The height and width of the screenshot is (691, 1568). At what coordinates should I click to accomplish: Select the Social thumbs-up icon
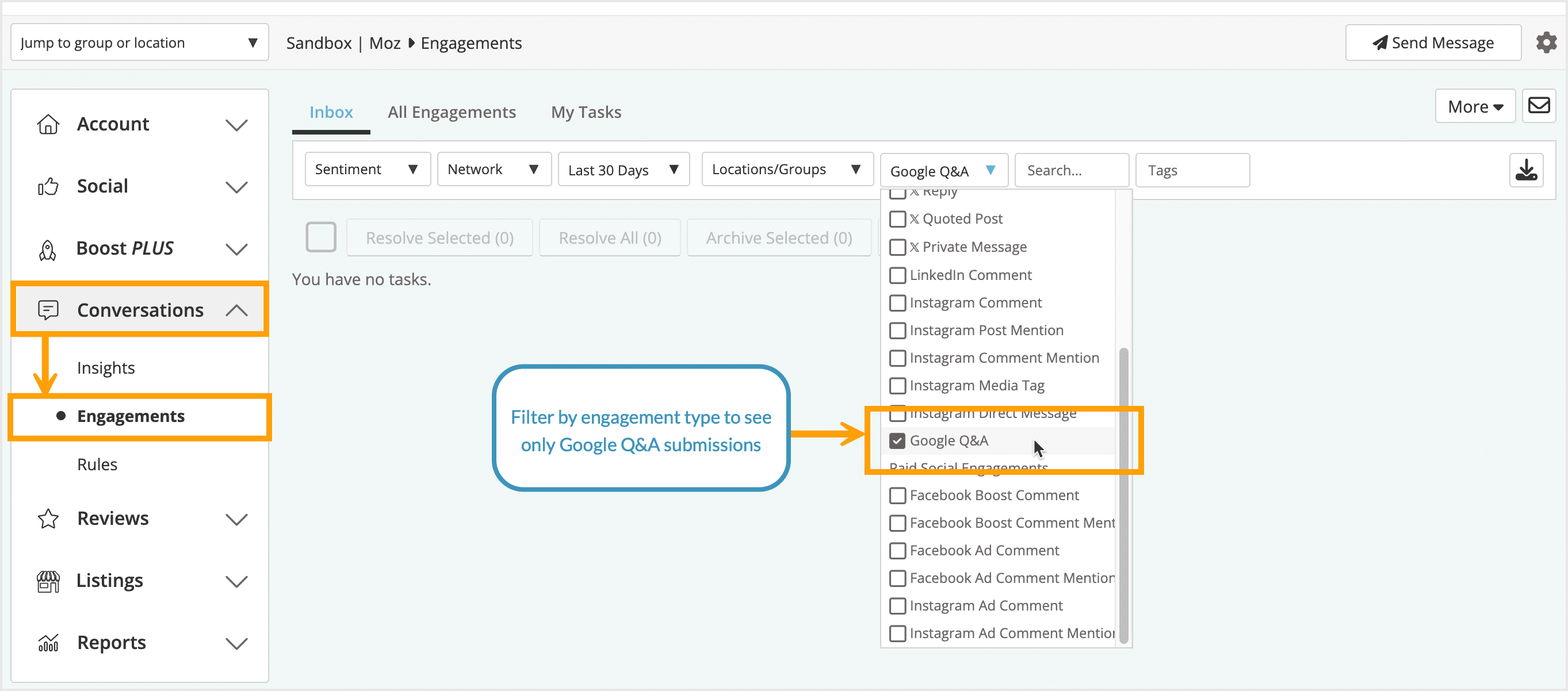49,186
